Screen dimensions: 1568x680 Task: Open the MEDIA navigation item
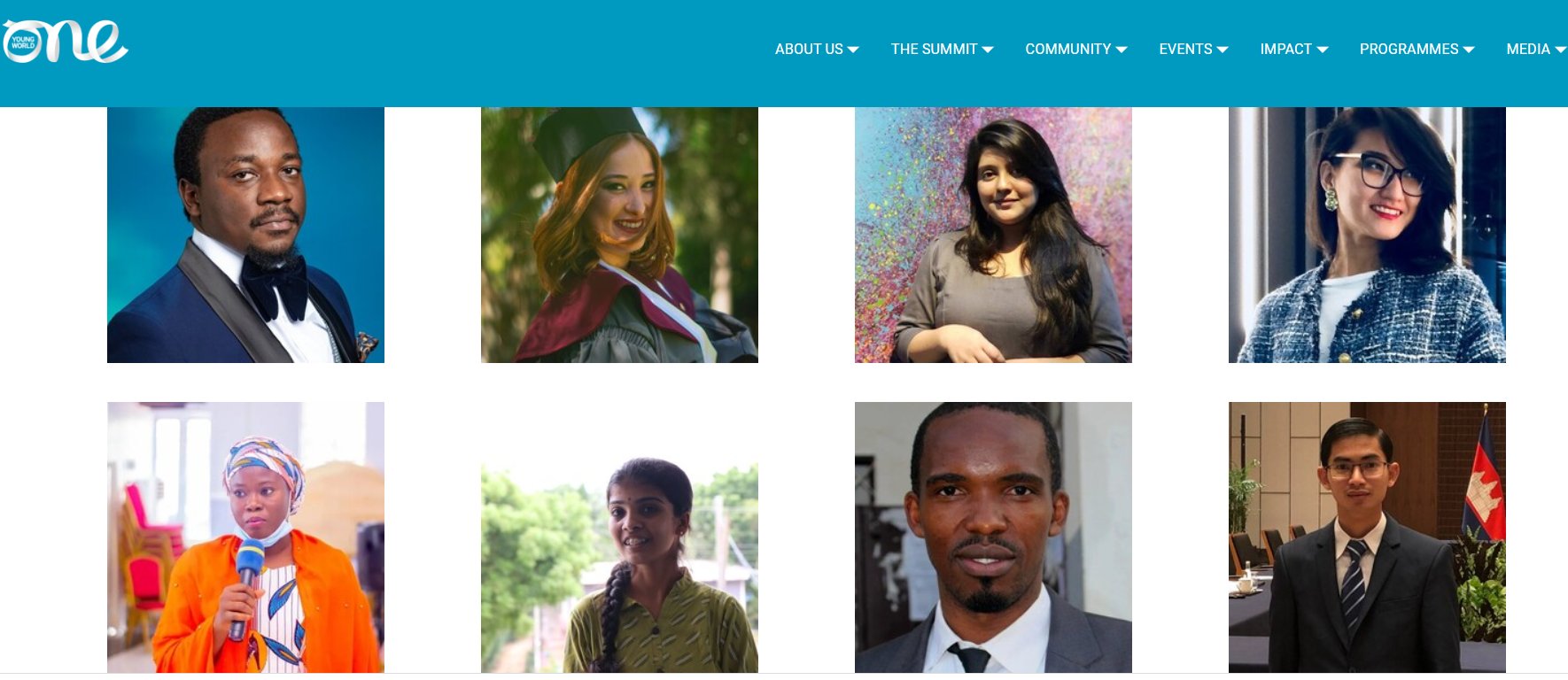(x=1528, y=50)
